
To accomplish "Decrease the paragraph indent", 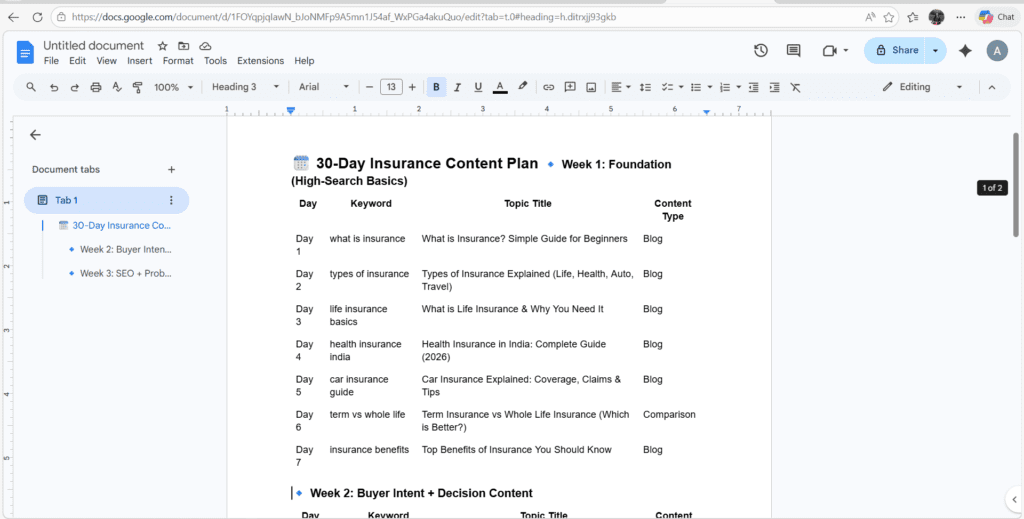I will (754, 87).
